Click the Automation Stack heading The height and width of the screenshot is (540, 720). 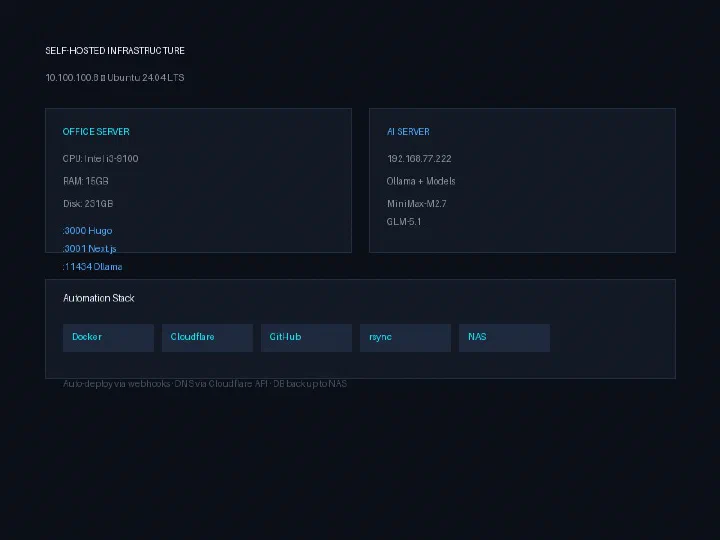point(99,298)
